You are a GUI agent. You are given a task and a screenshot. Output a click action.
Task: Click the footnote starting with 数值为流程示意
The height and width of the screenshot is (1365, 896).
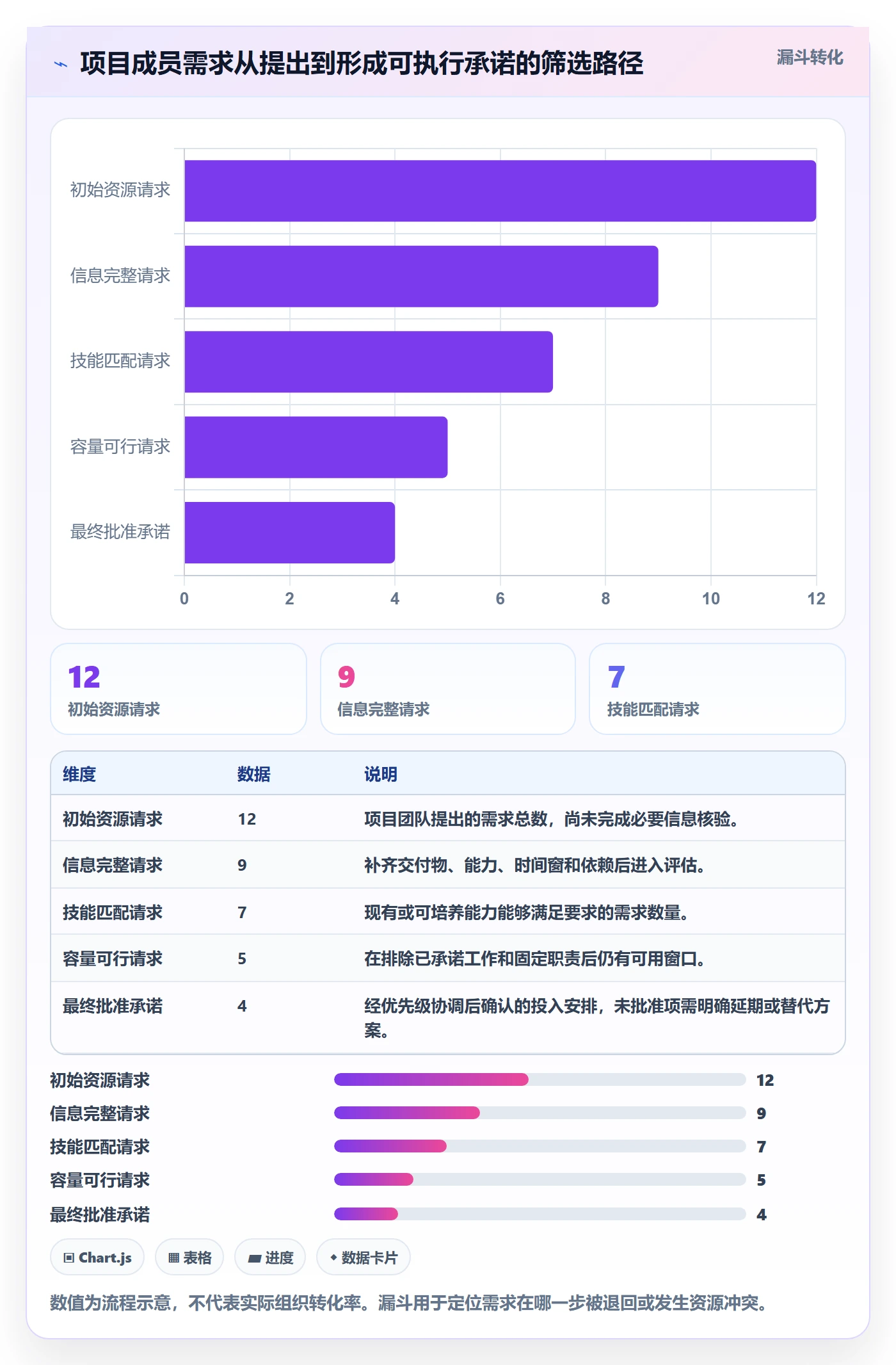(408, 1302)
